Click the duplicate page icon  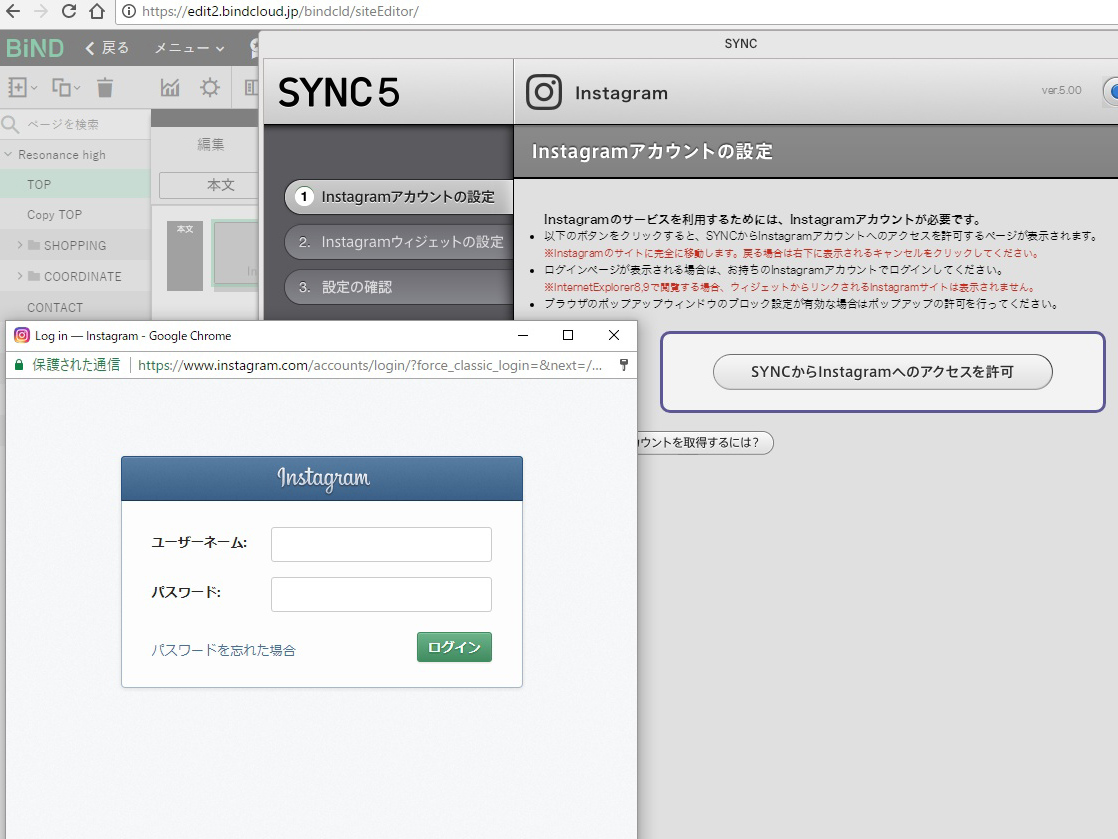[x=58, y=87]
